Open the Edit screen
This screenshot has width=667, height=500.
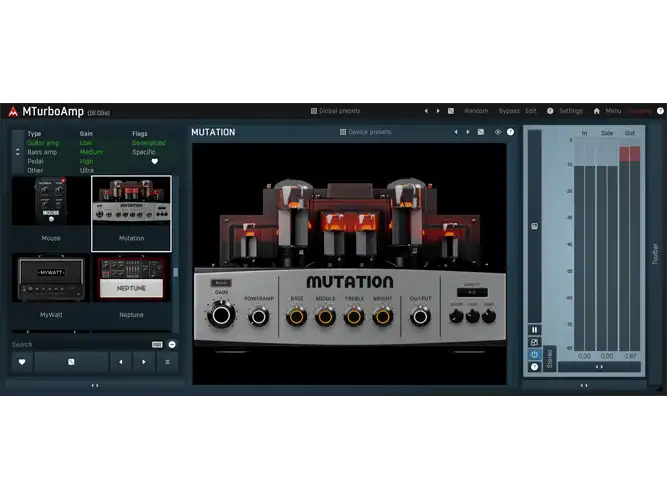tap(531, 111)
